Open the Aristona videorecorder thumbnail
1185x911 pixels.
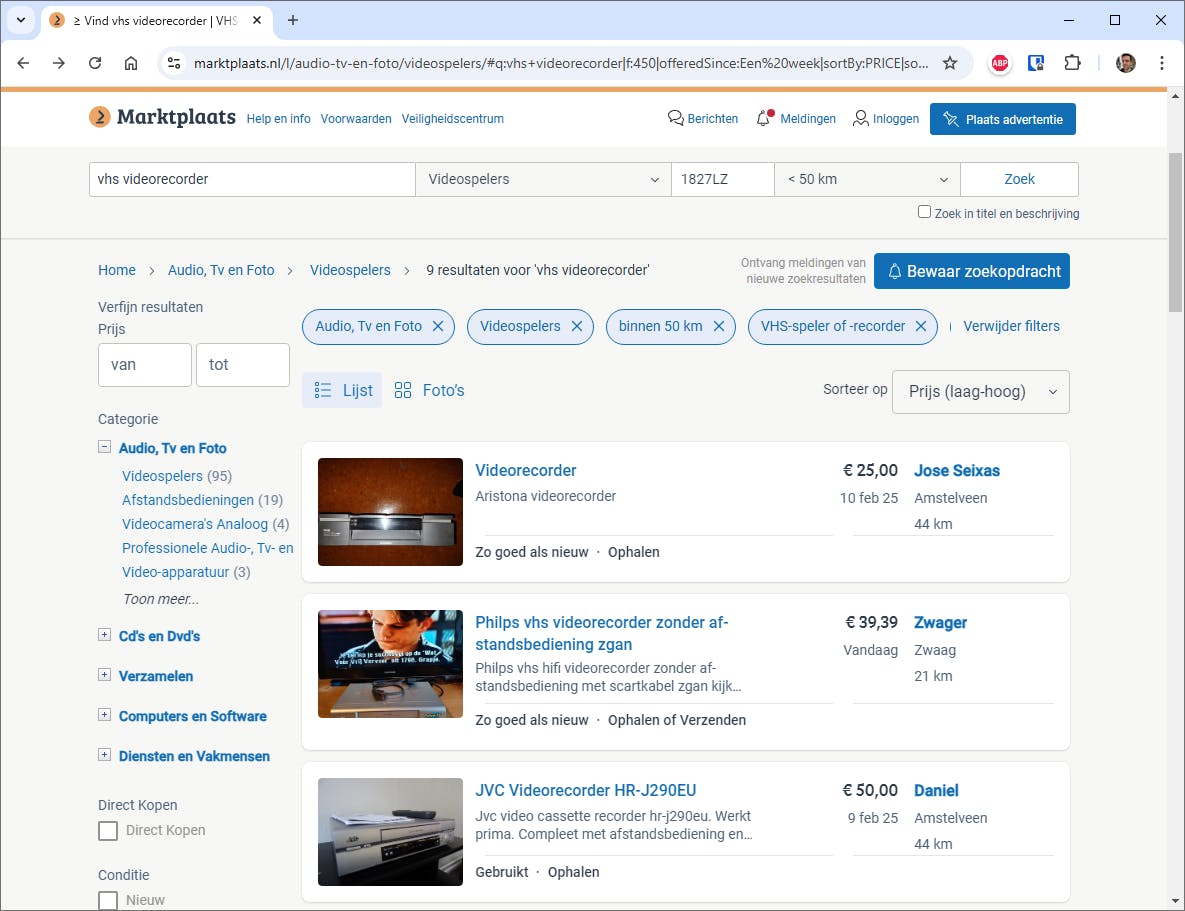pyautogui.click(x=390, y=512)
